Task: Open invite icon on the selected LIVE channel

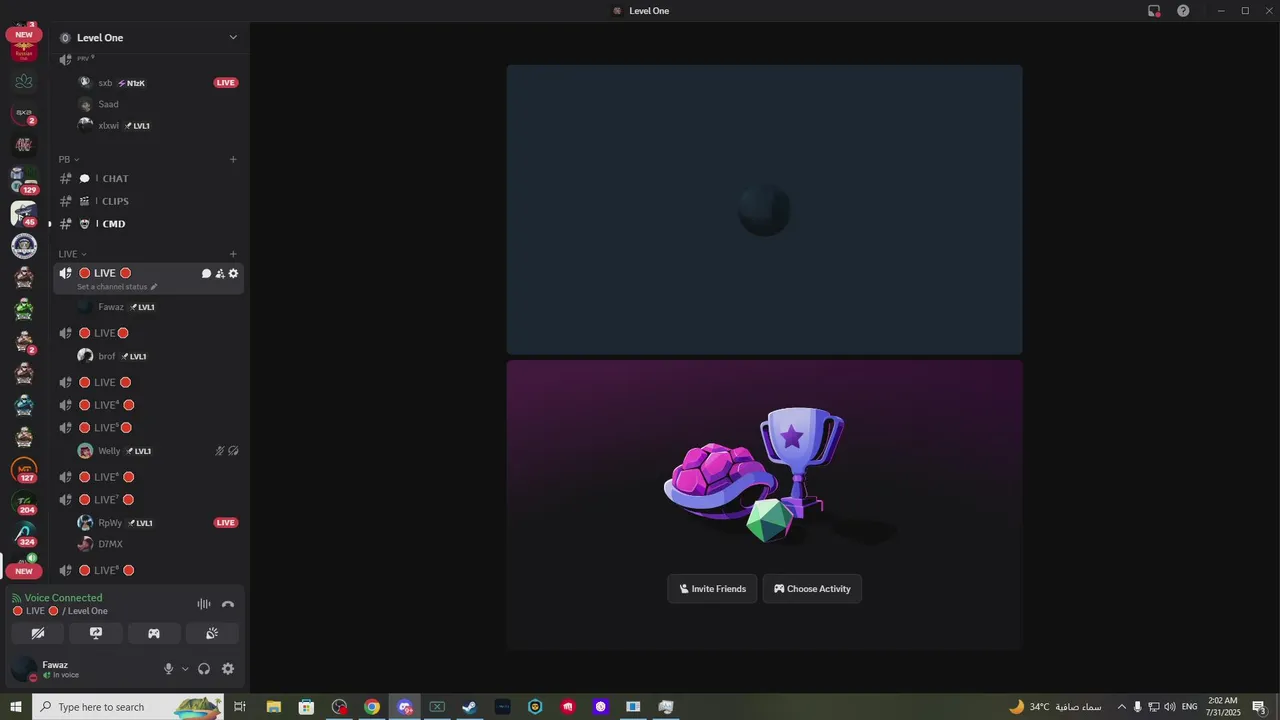Action: tap(220, 273)
